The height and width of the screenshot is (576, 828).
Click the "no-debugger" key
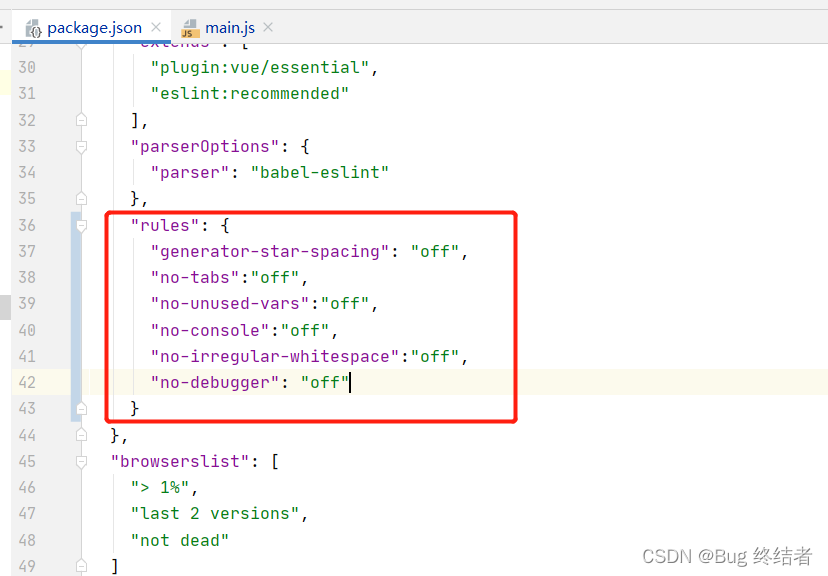(x=215, y=383)
